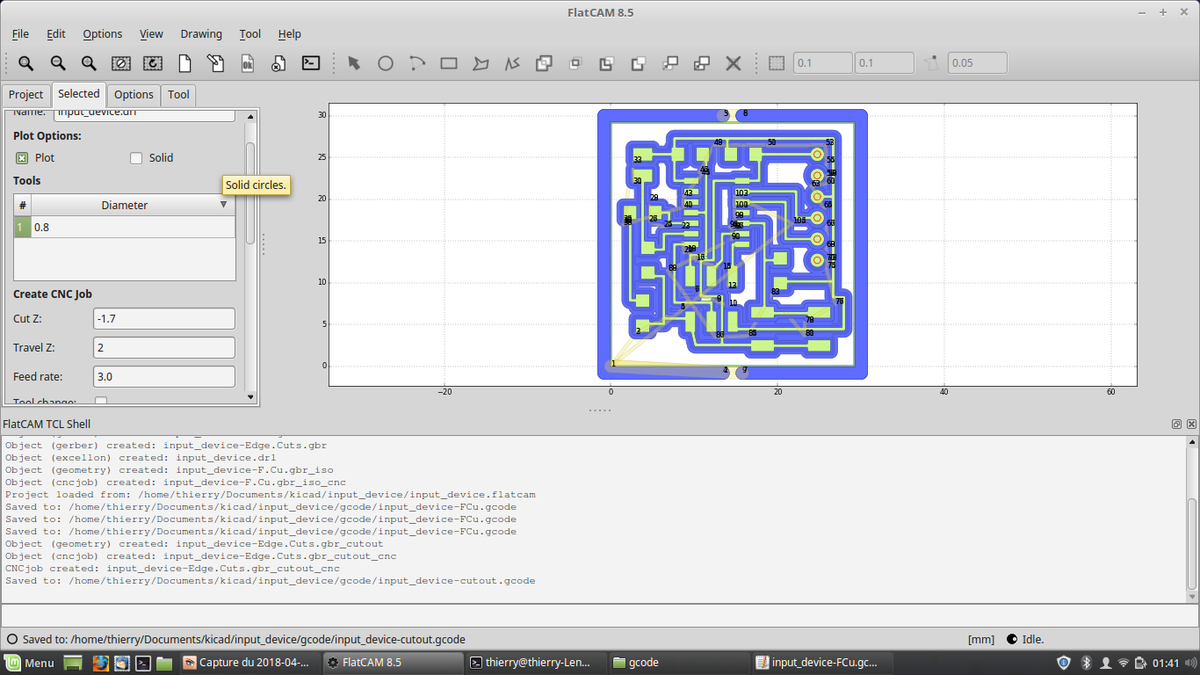The height and width of the screenshot is (675, 1200).
Task: Switch to the Project tab
Action: tap(26, 94)
